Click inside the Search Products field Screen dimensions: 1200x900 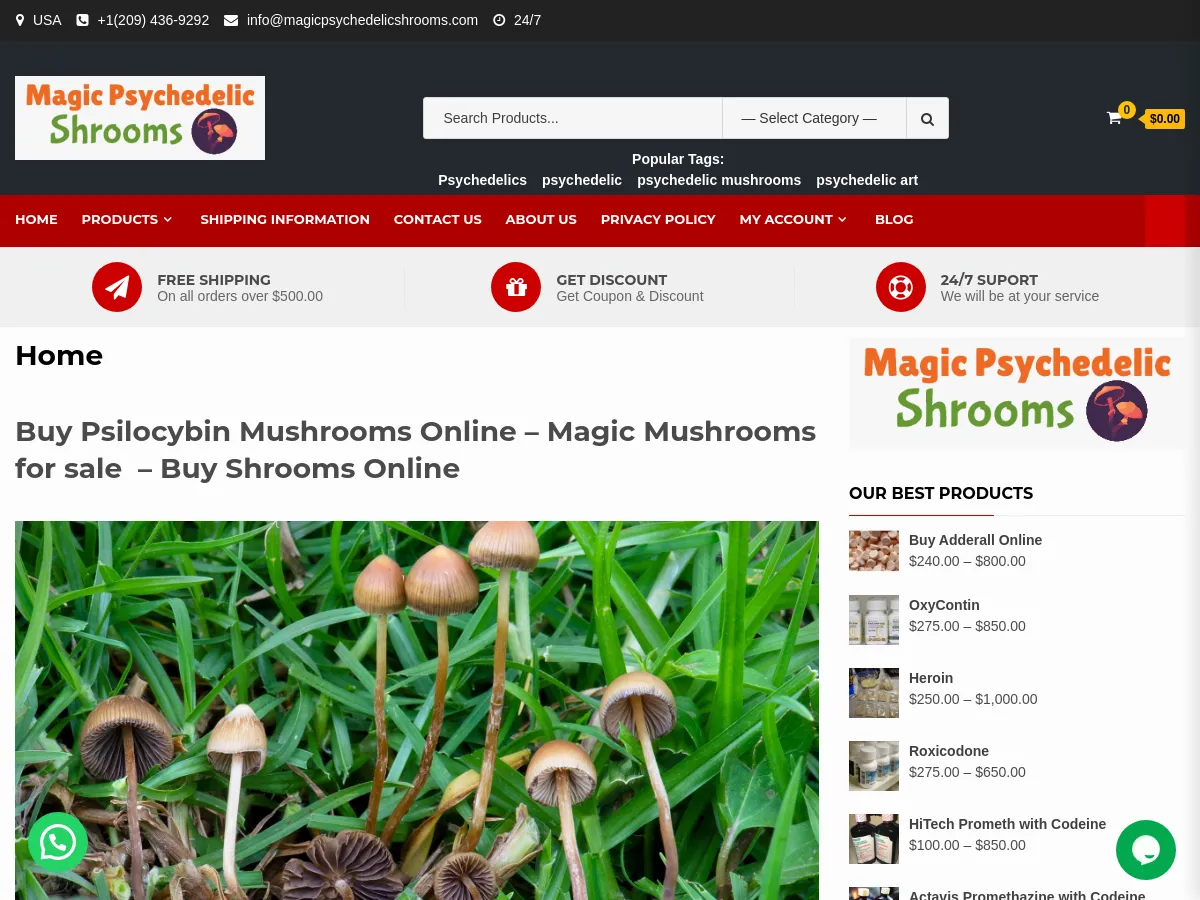572,118
